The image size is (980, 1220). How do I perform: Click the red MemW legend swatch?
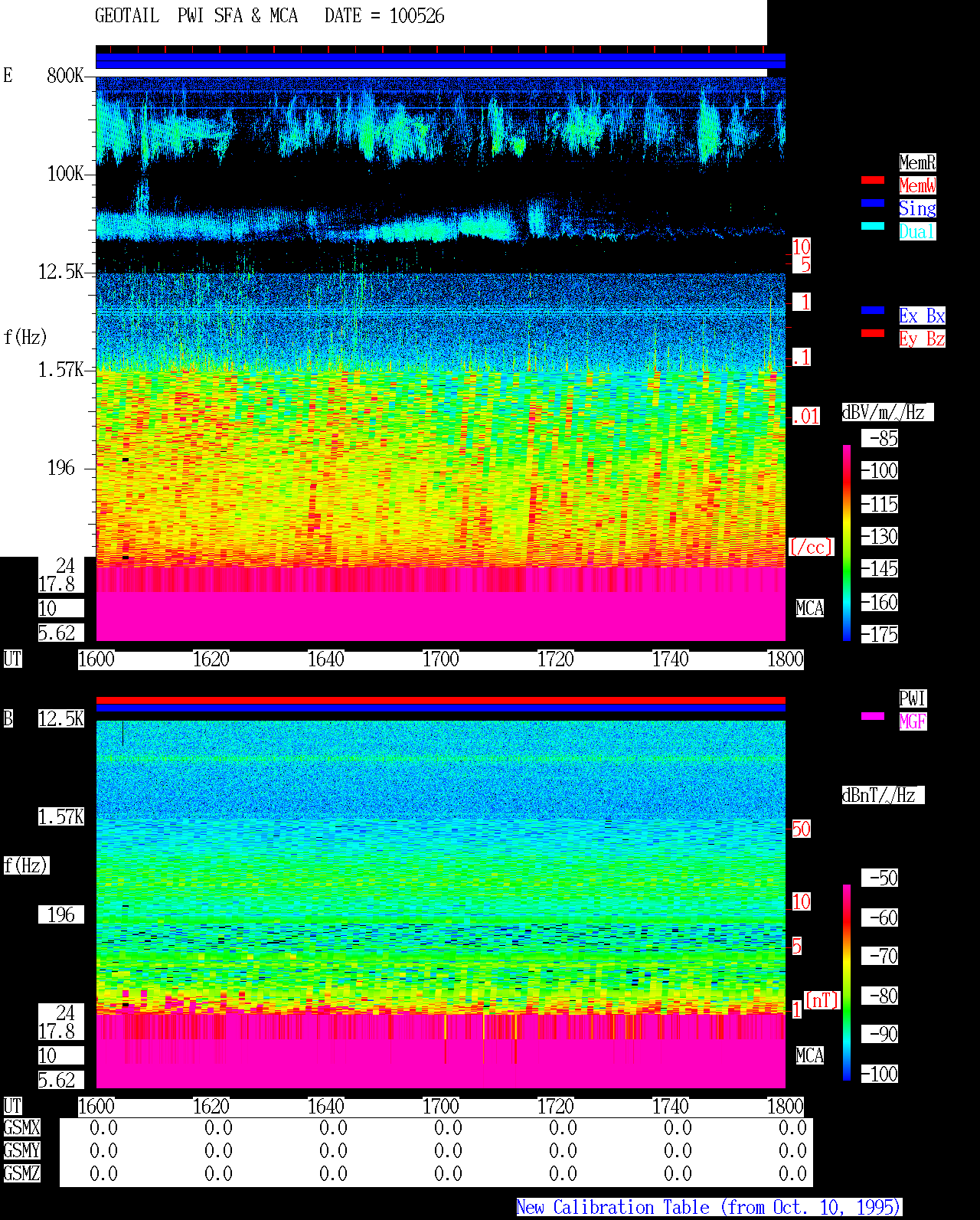click(x=873, y=180)
